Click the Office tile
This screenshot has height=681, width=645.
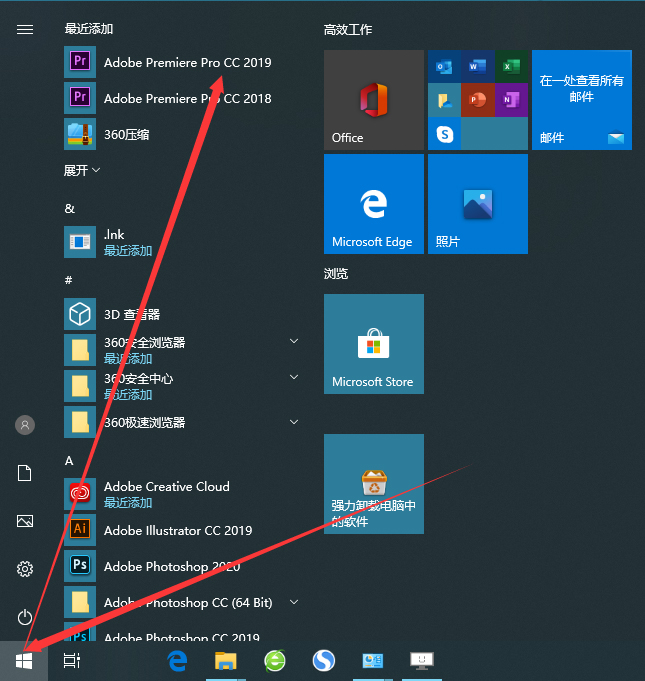pos(373,100)
